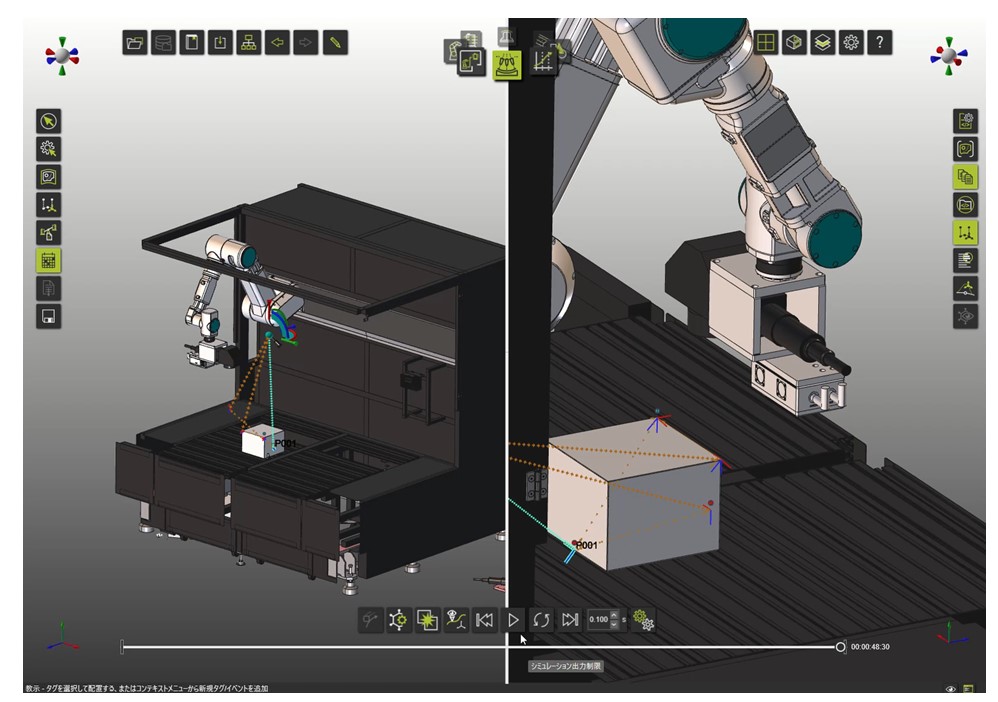Toggle loop playback arrows

[541, 619]
